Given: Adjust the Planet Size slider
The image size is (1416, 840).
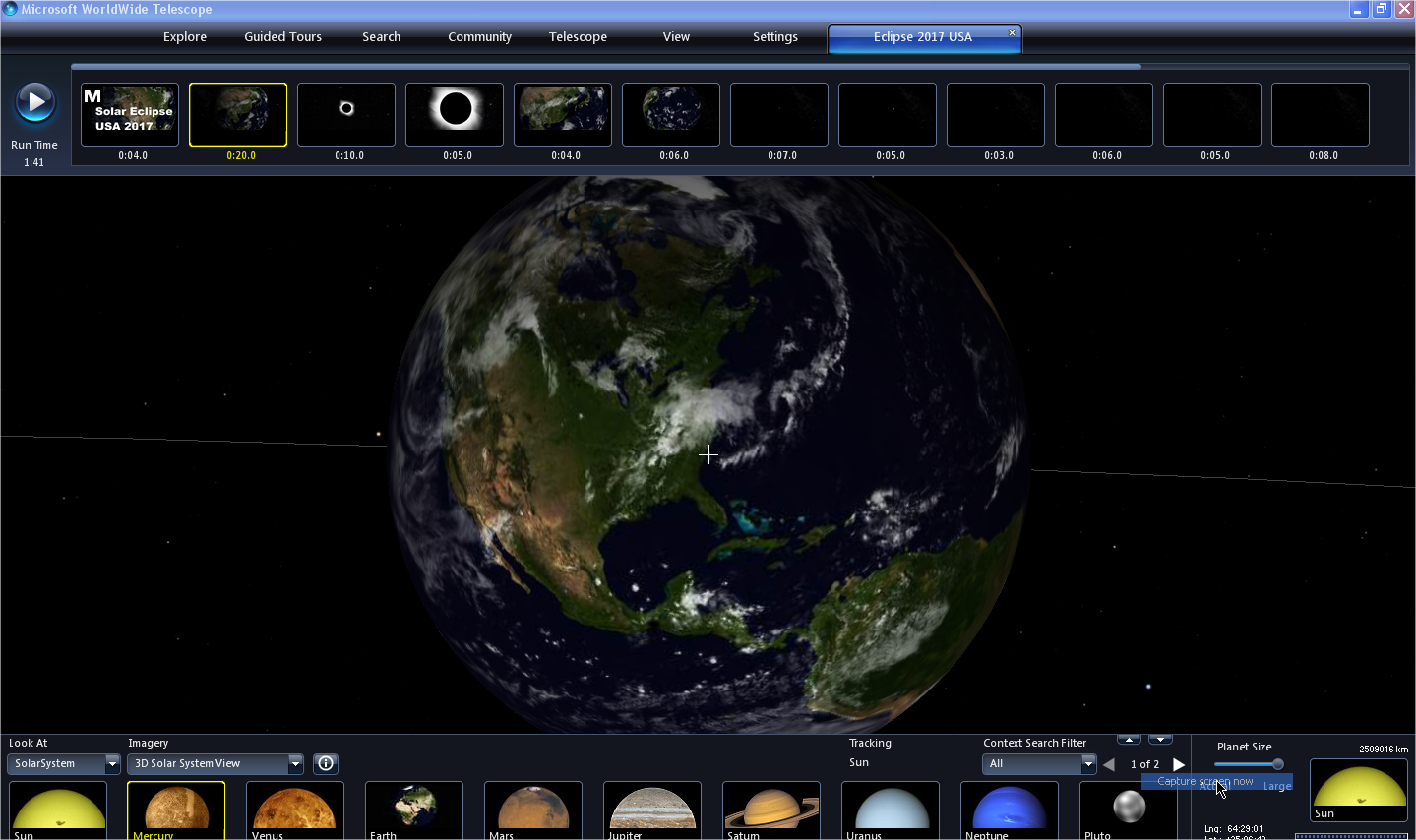Looking at the screenshot, I should coord(1277,764).
